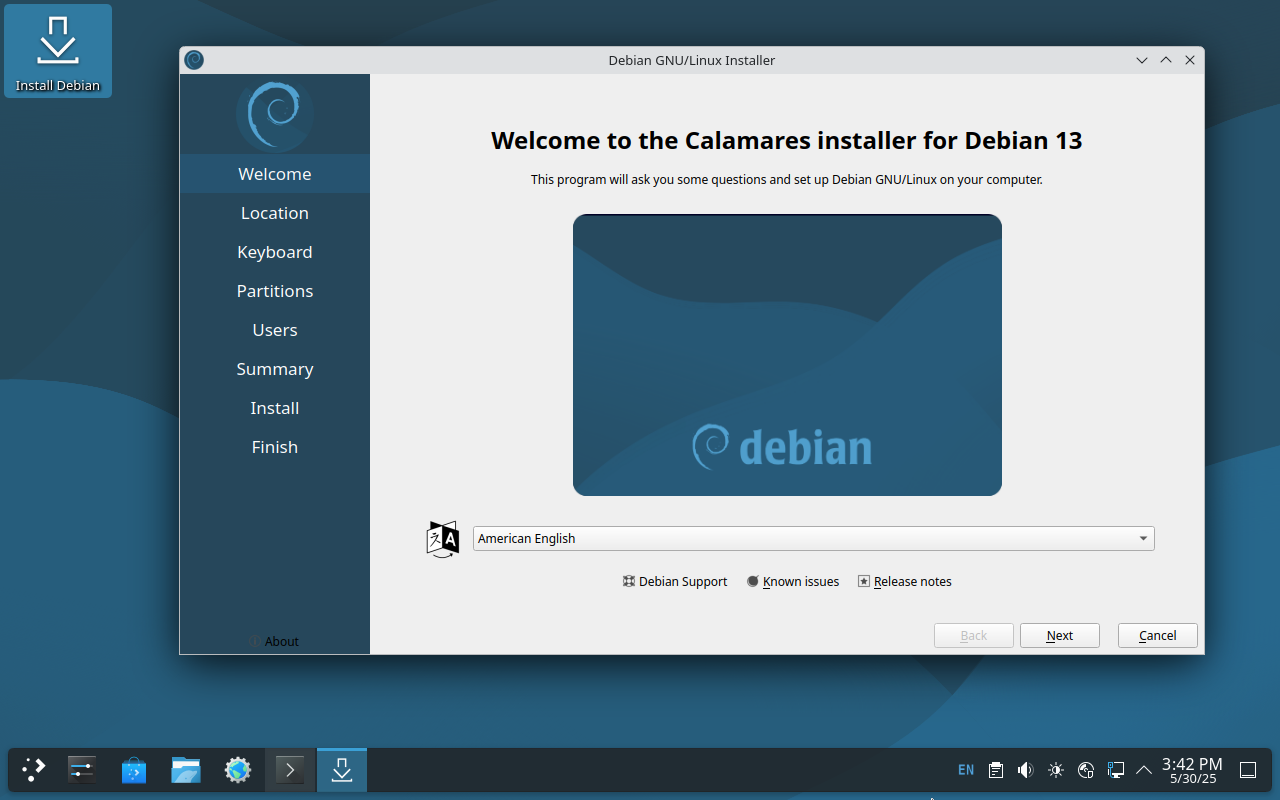Click the Next button

pyautogui.click(x=1060, y=636)
